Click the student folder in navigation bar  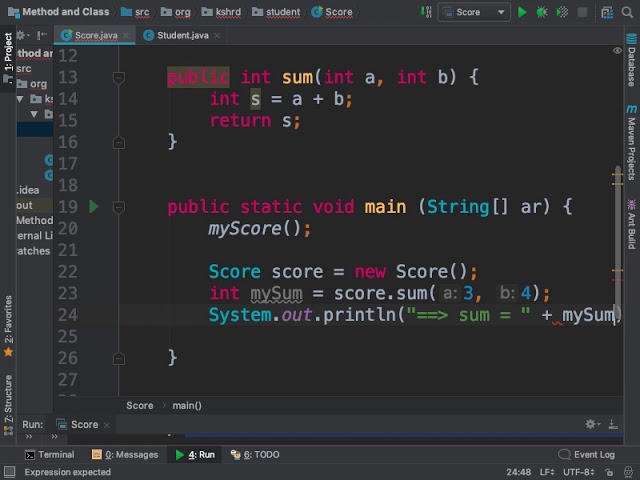click(276, 12)
